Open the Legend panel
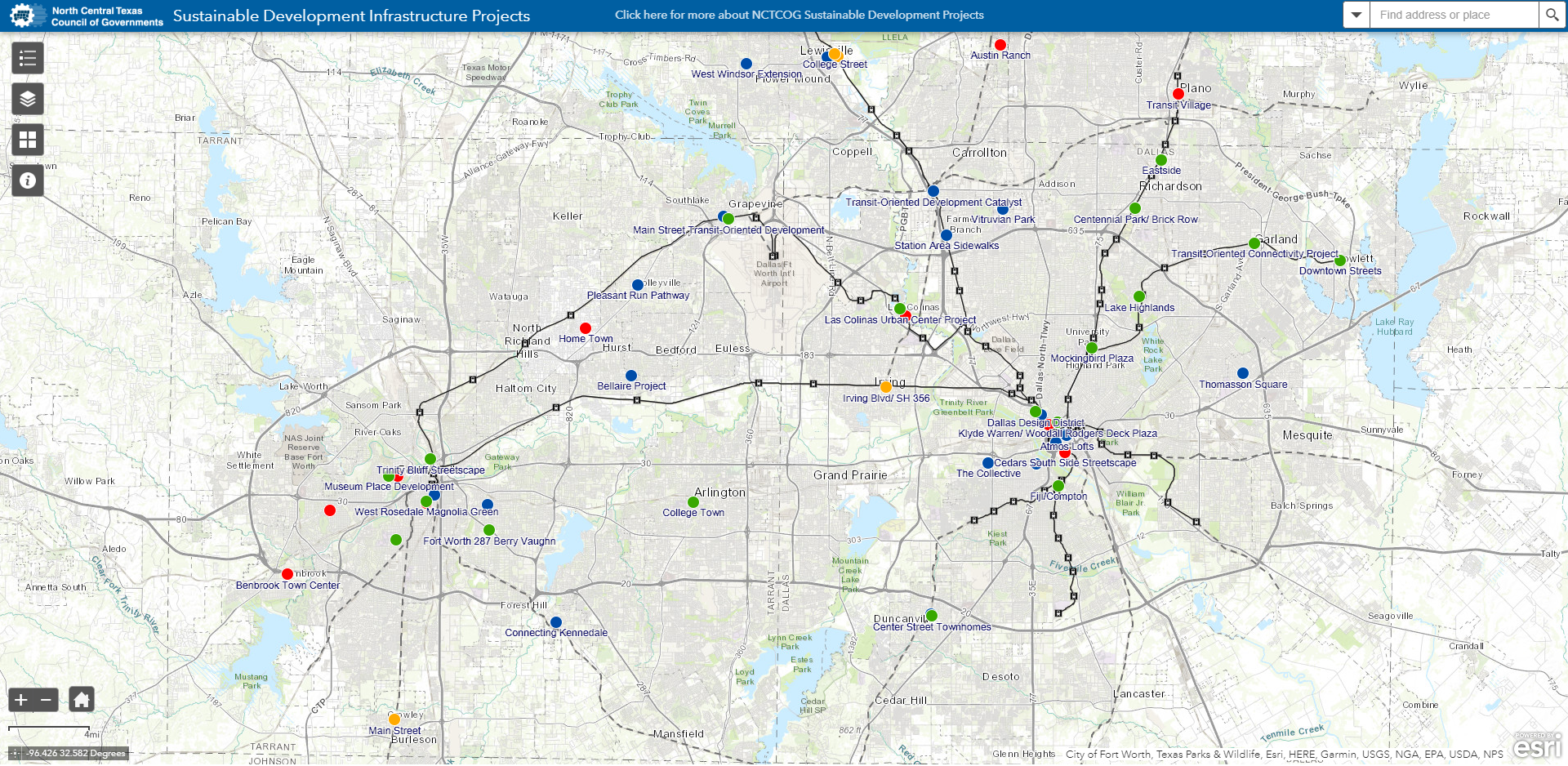This screenshot has width=1568, height=766. [x=27, y=57]
